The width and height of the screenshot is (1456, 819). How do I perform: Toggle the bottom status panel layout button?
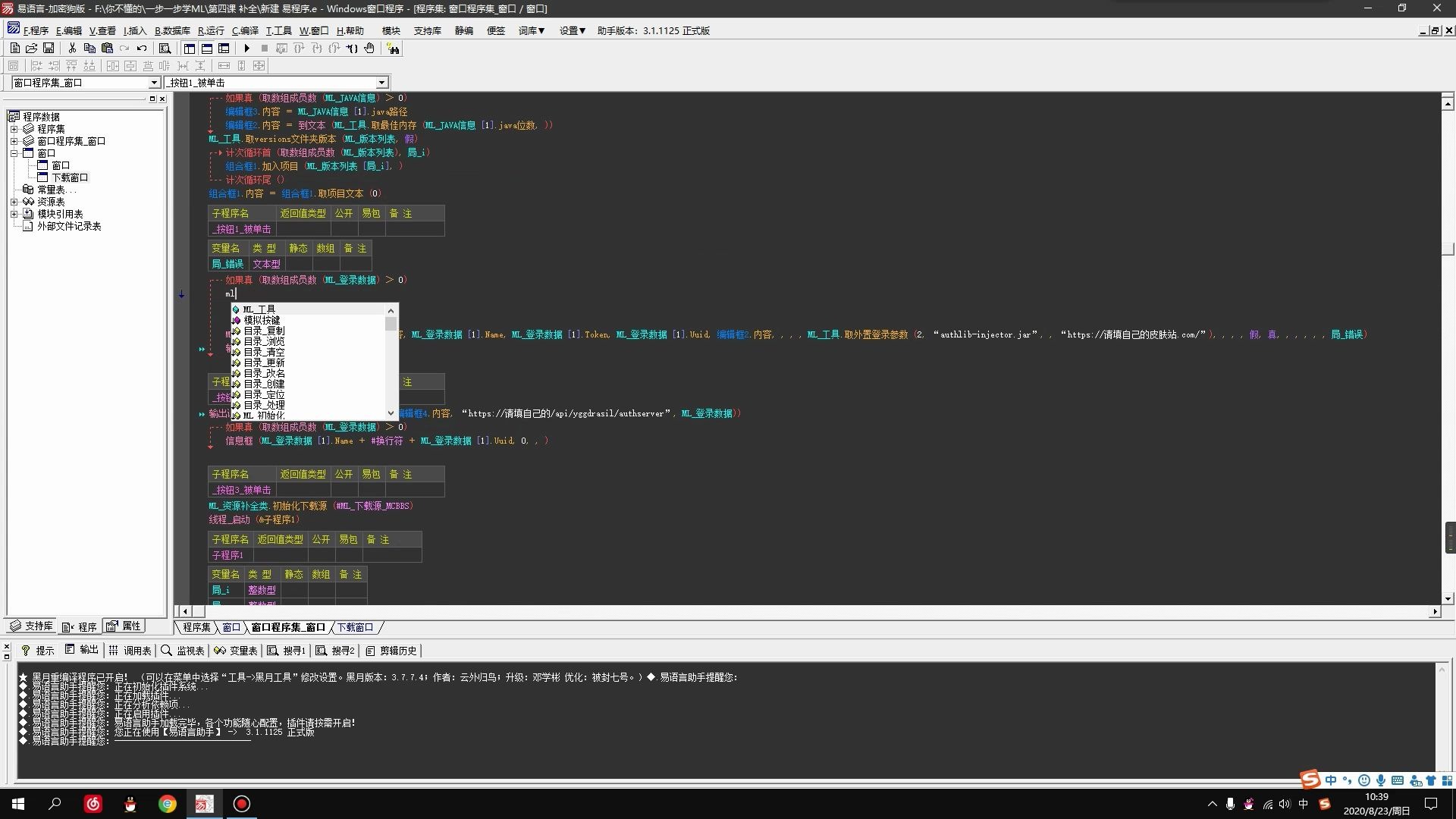206,48
